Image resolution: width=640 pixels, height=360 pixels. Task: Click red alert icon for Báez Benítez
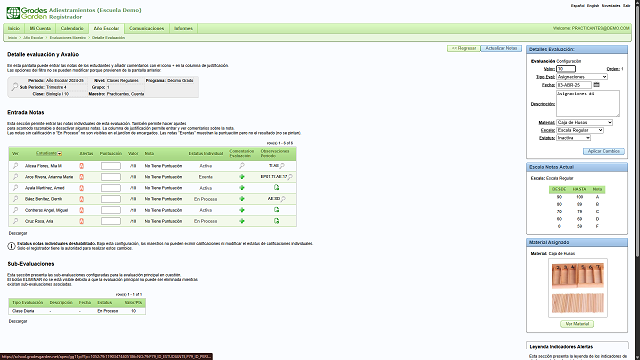click(81, 199)
